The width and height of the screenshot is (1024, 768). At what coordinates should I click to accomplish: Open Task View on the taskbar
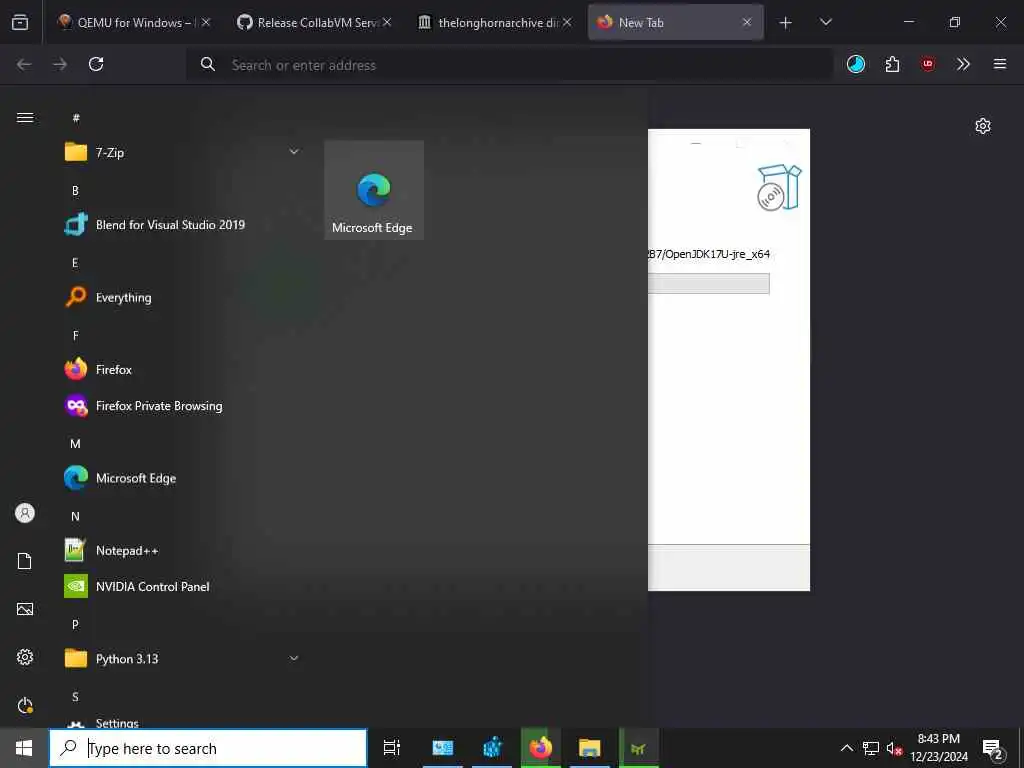click(x=392, y=748)
